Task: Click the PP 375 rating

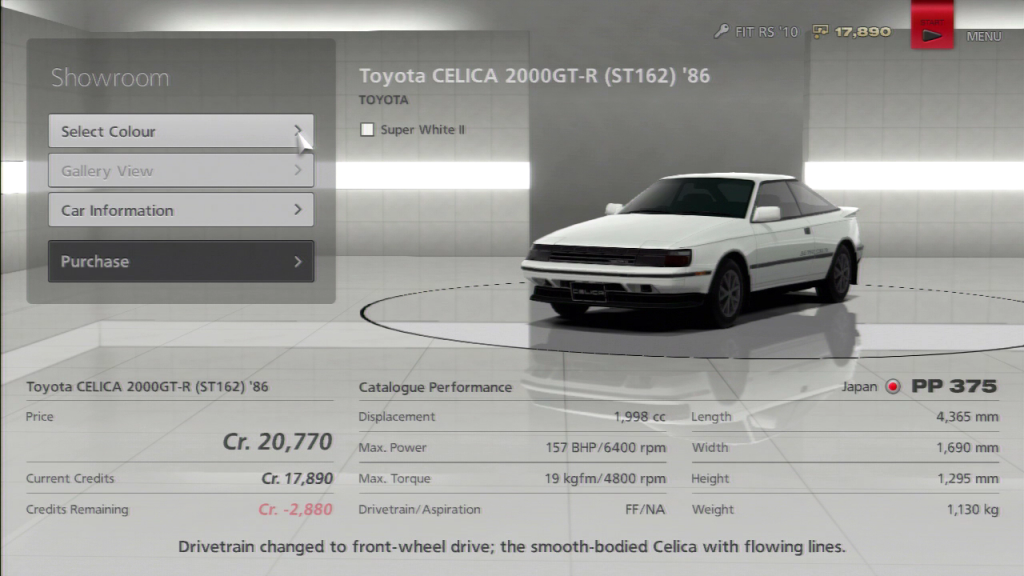Action: [x=954, y=386]
